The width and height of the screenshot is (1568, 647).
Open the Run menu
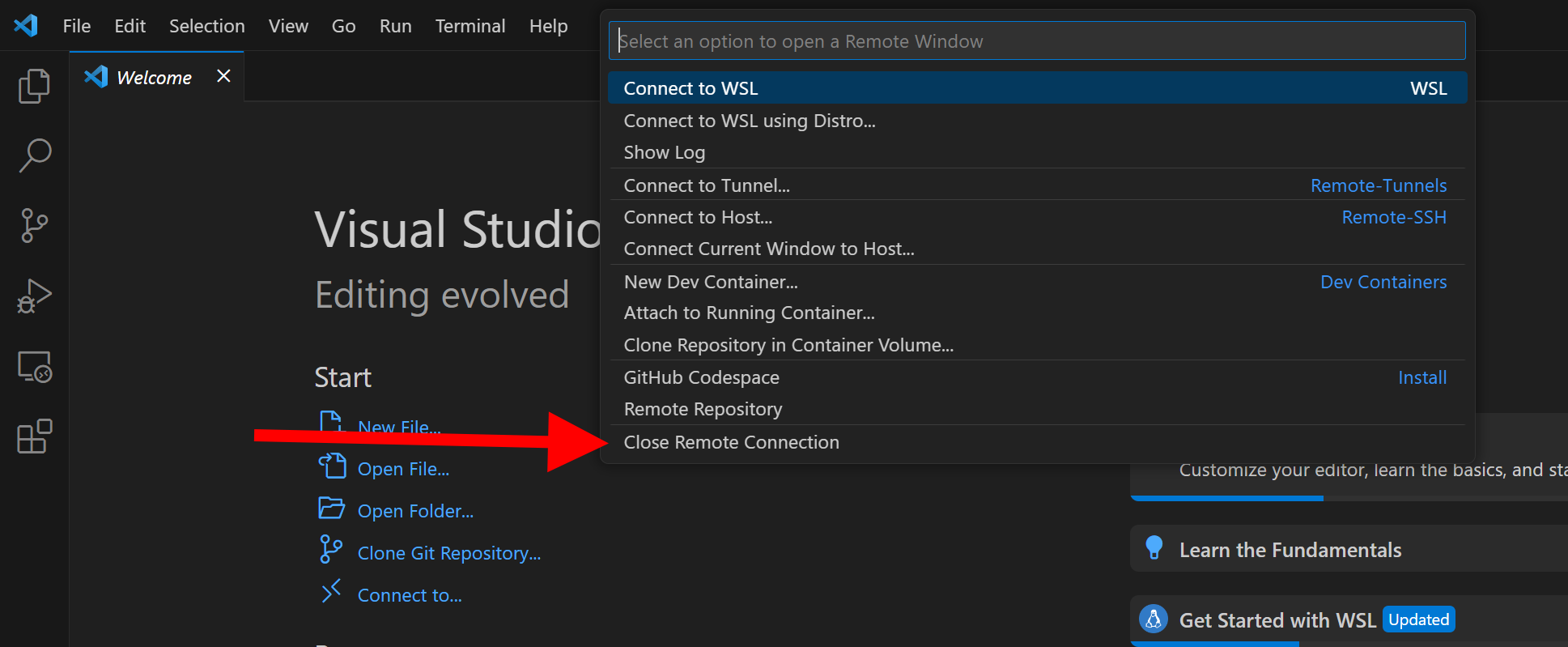tap(396, 26)
